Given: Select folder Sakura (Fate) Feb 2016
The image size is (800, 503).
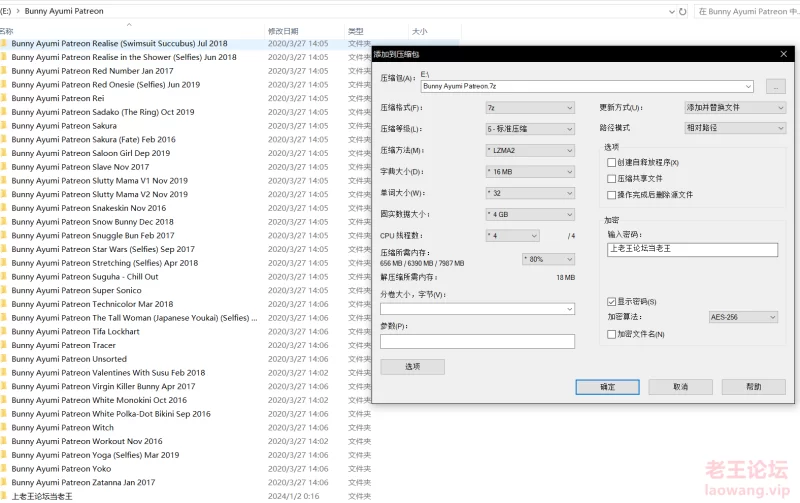Looking at the screenshot, I should 93,140.
